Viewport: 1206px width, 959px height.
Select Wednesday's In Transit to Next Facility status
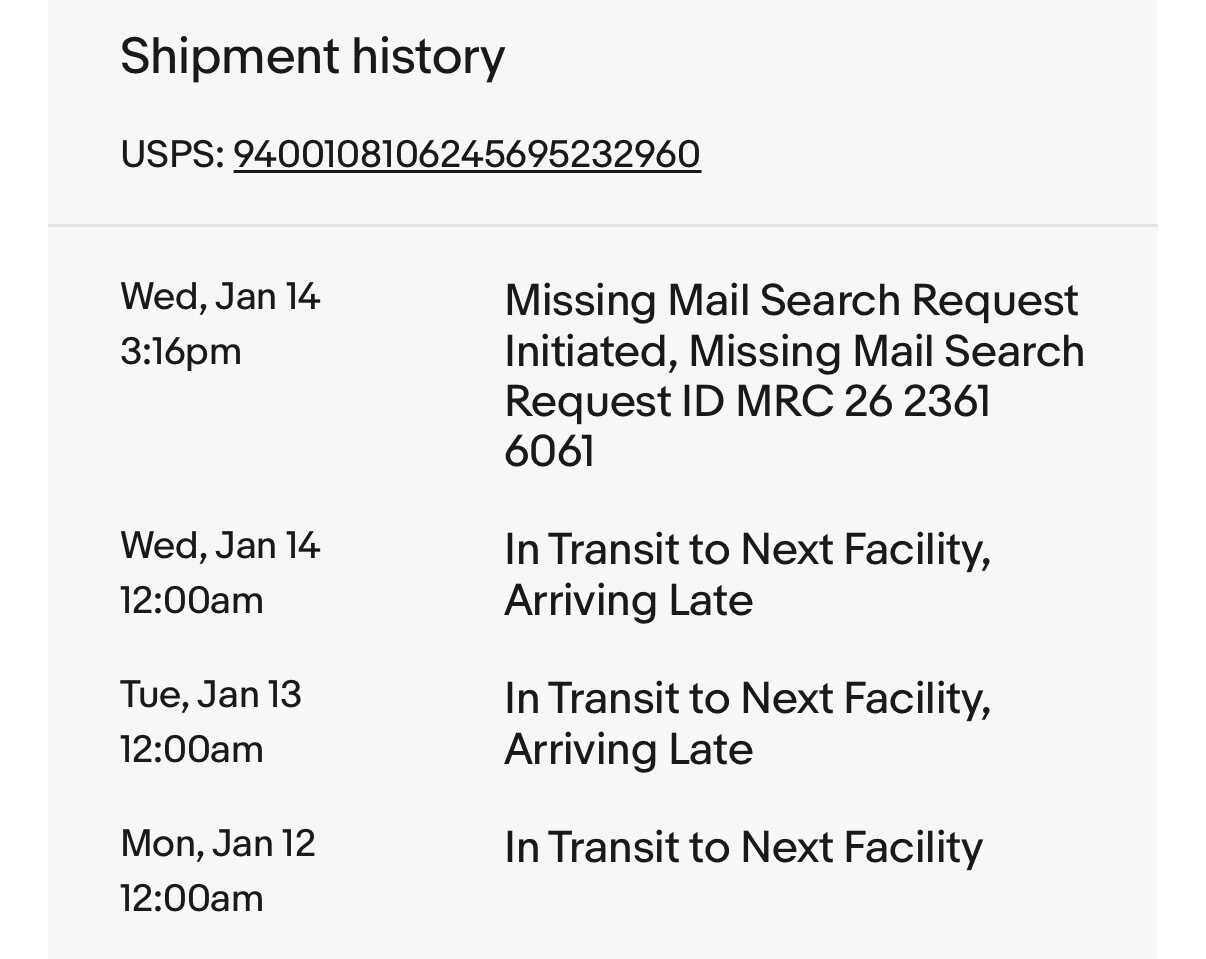[x=747, y=549]
